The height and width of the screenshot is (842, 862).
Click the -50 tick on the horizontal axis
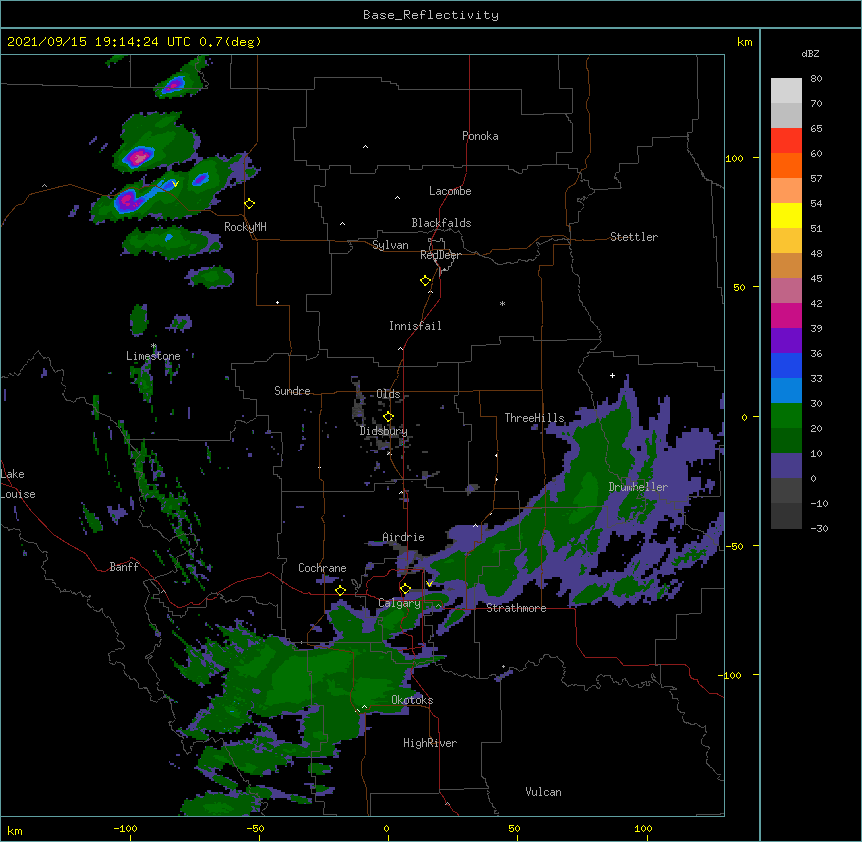pyautogui.click(x=255, y=828)
